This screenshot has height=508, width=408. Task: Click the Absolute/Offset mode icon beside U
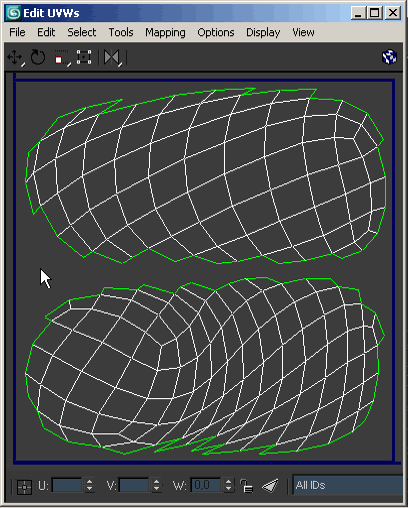(24, 487)
